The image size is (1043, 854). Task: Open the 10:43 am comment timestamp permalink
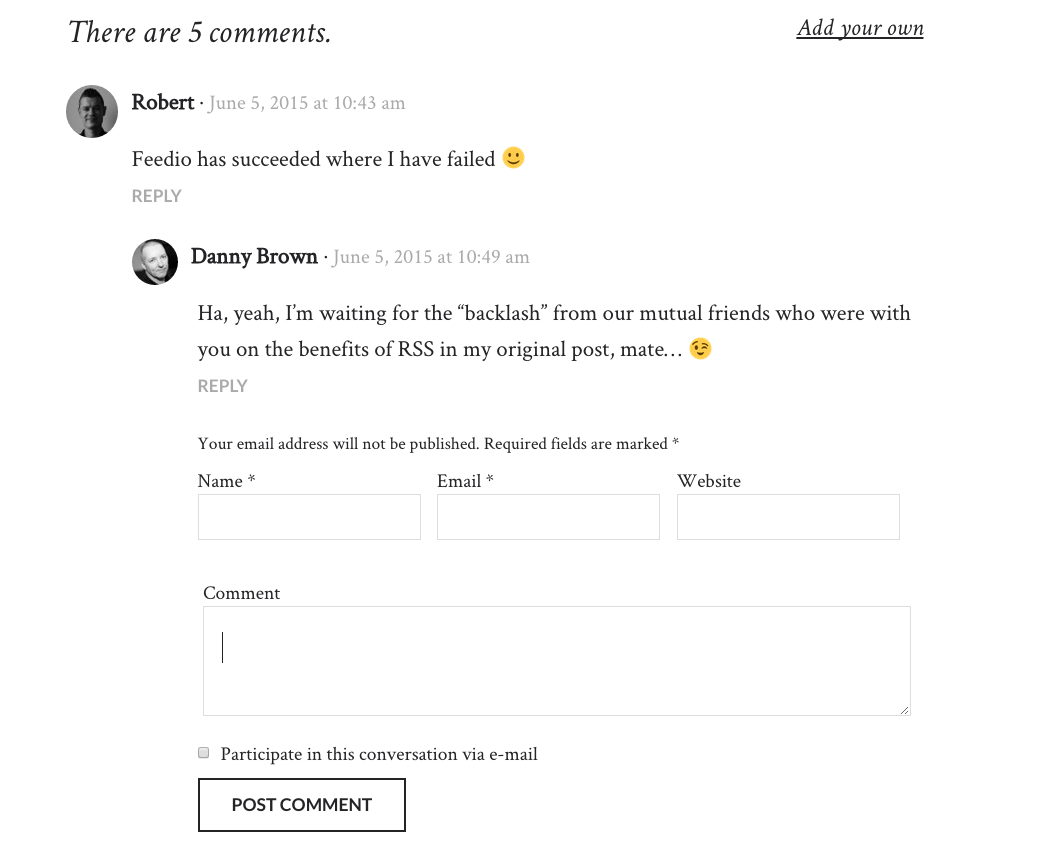(306, 104)
